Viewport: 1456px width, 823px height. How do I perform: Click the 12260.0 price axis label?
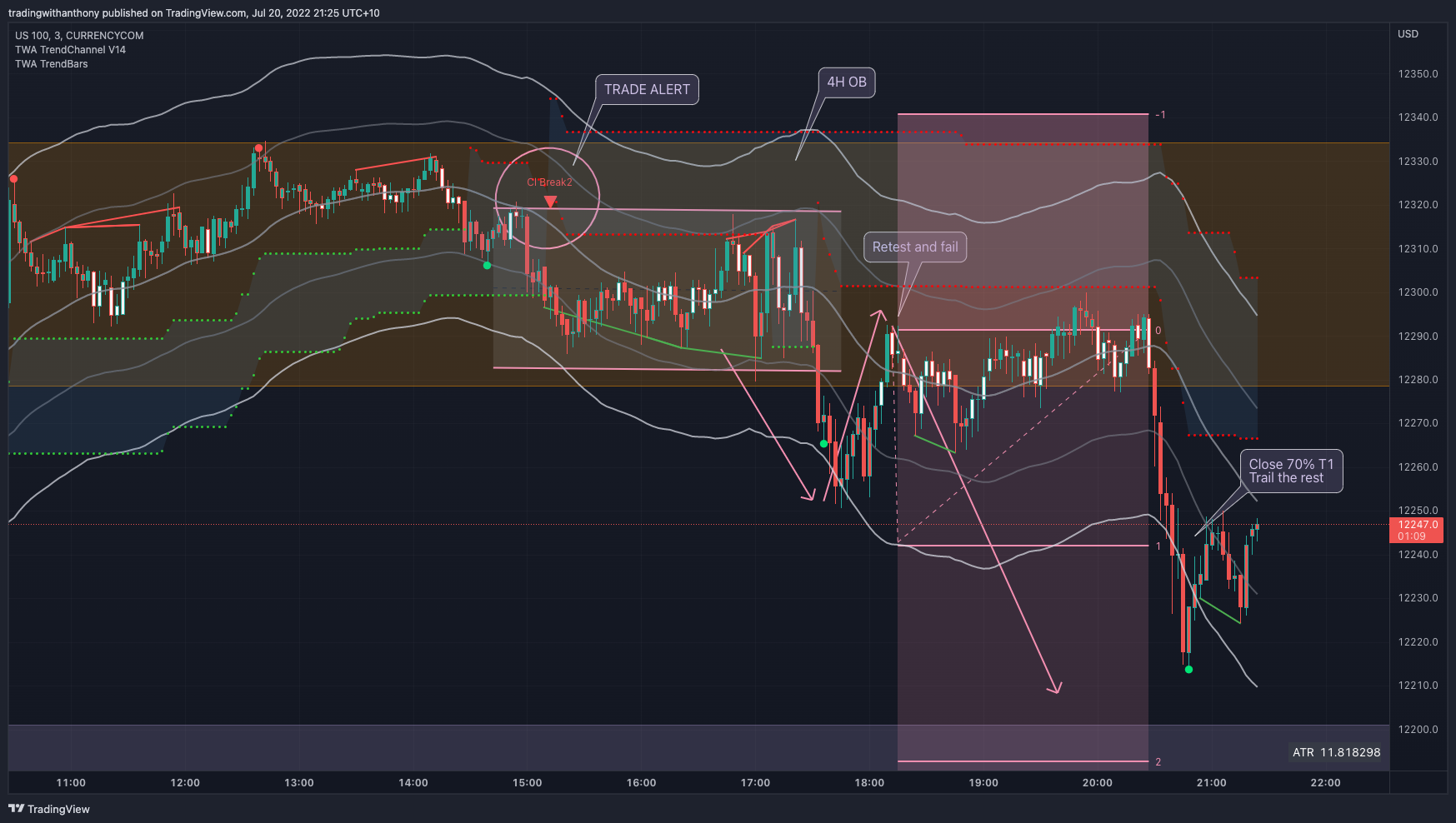click(1418, 467)
